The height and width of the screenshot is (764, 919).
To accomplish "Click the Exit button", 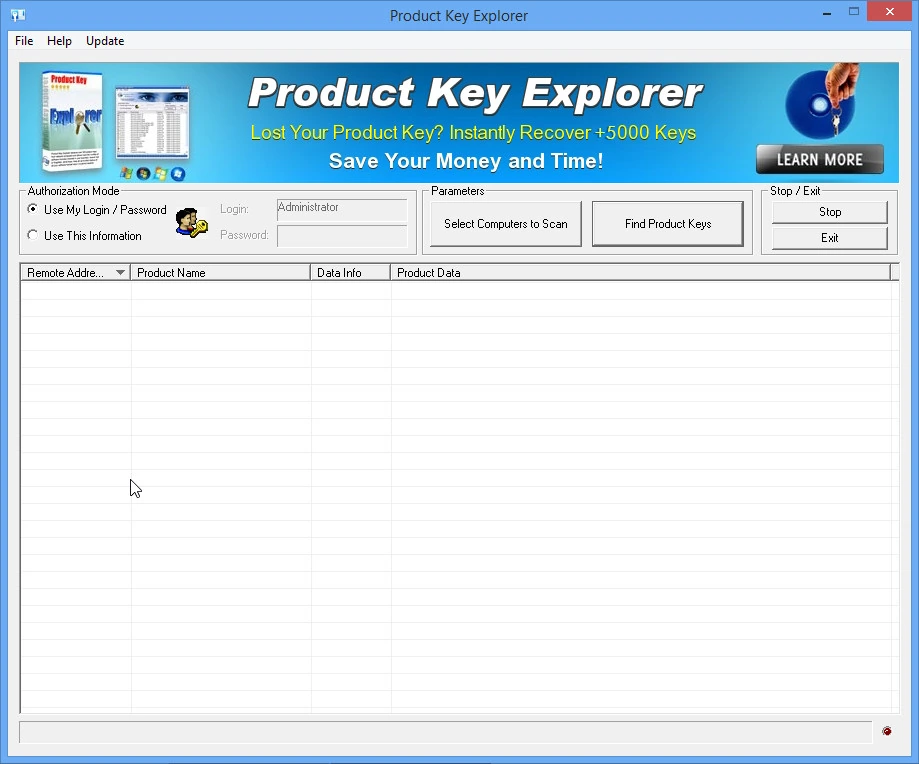I will point(829,238).
